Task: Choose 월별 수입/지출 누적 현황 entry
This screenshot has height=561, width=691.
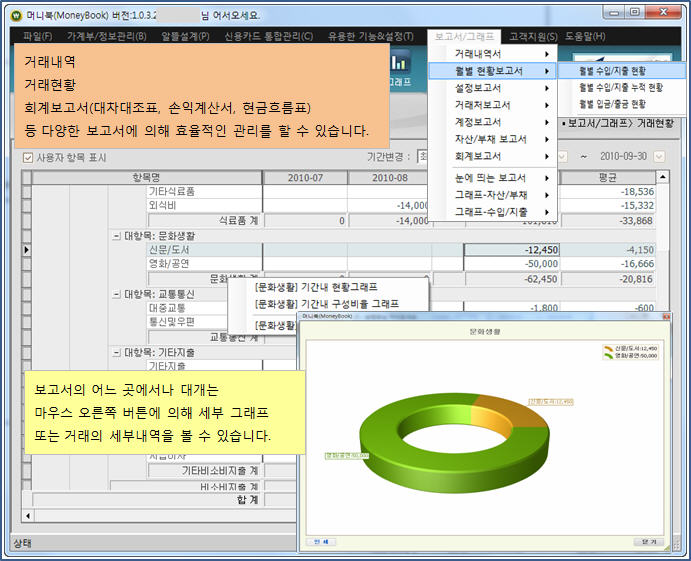Action: point(620,88)
